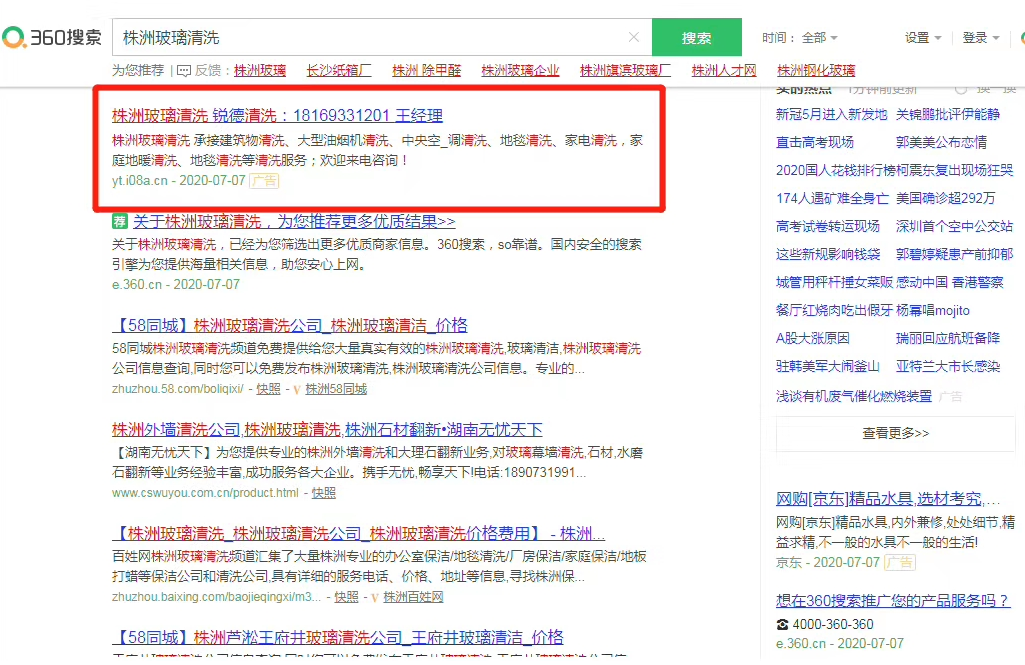Click the green 搜索 button
This screenshot has height=665, width=1025.
click(696, 37)
